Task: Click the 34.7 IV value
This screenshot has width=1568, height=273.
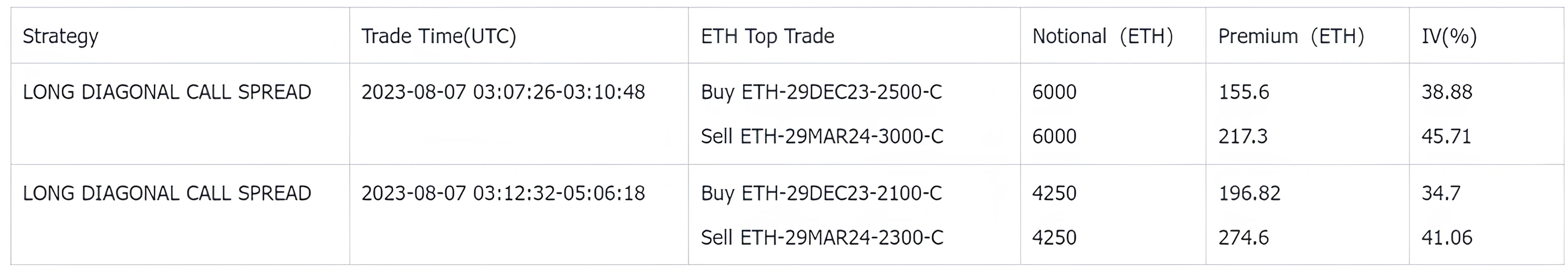Action: click(x=1441, y=193)
